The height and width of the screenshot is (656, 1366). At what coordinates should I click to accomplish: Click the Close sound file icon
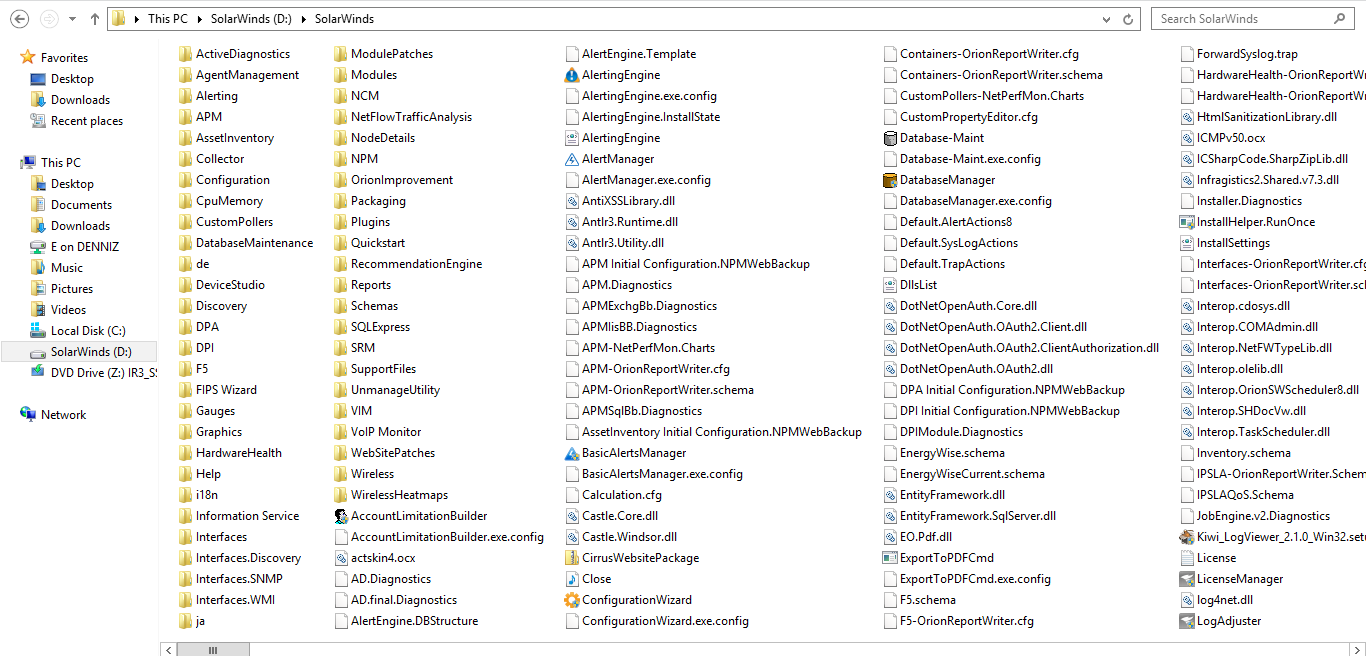click(x=572, y=579)
